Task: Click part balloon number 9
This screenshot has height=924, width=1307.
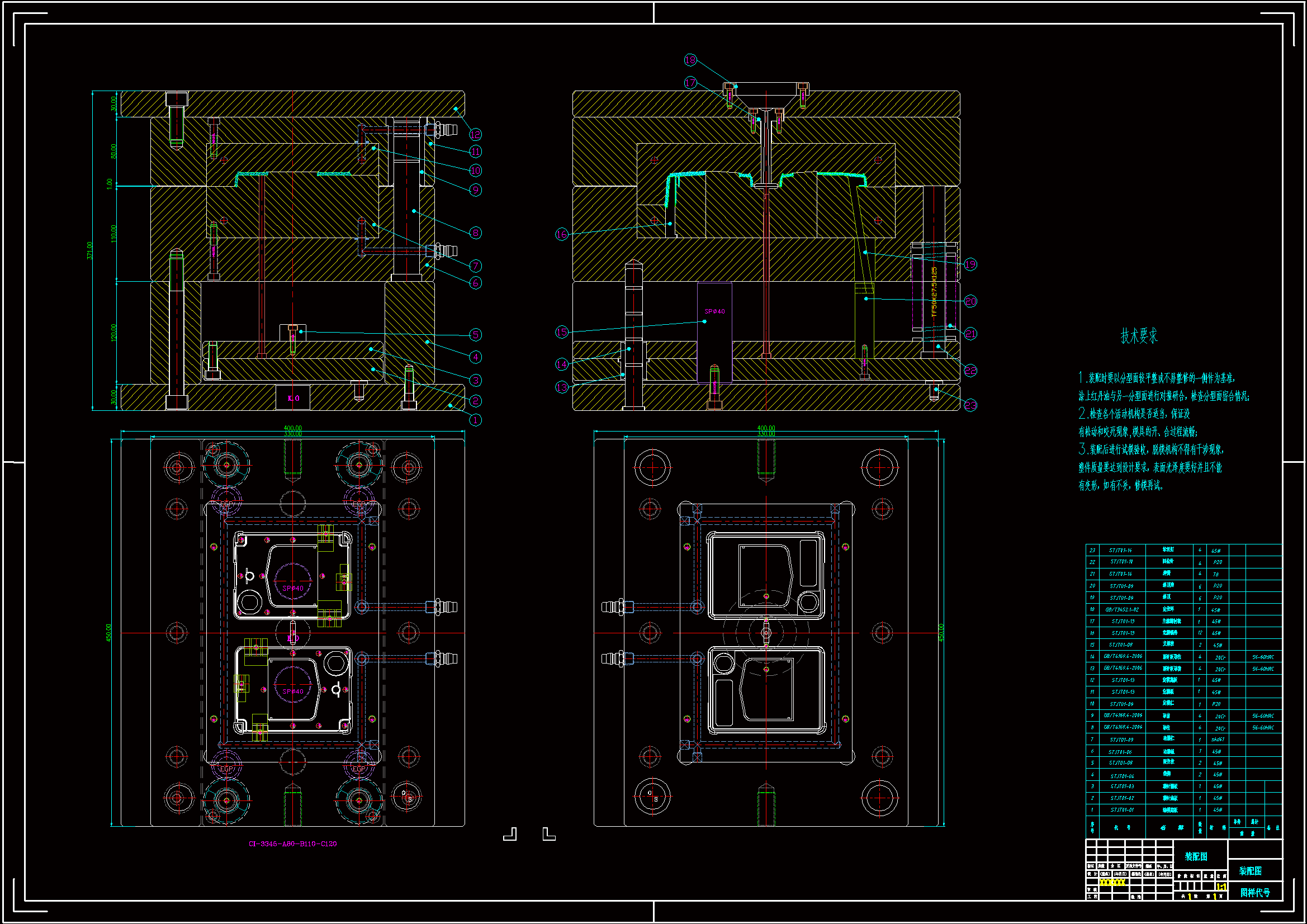Action: 475,189
